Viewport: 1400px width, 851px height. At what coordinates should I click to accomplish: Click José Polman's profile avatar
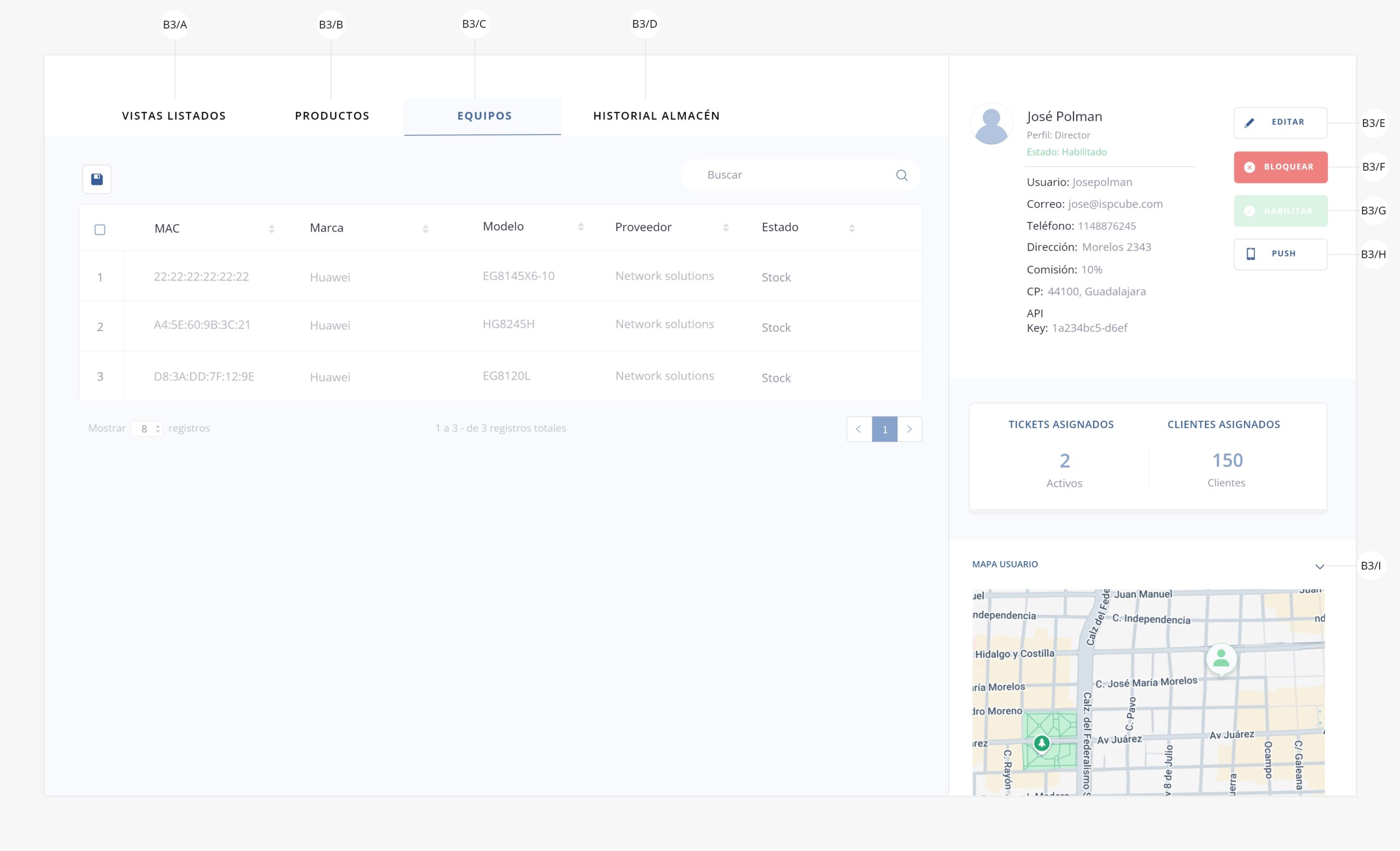[991, 124]
